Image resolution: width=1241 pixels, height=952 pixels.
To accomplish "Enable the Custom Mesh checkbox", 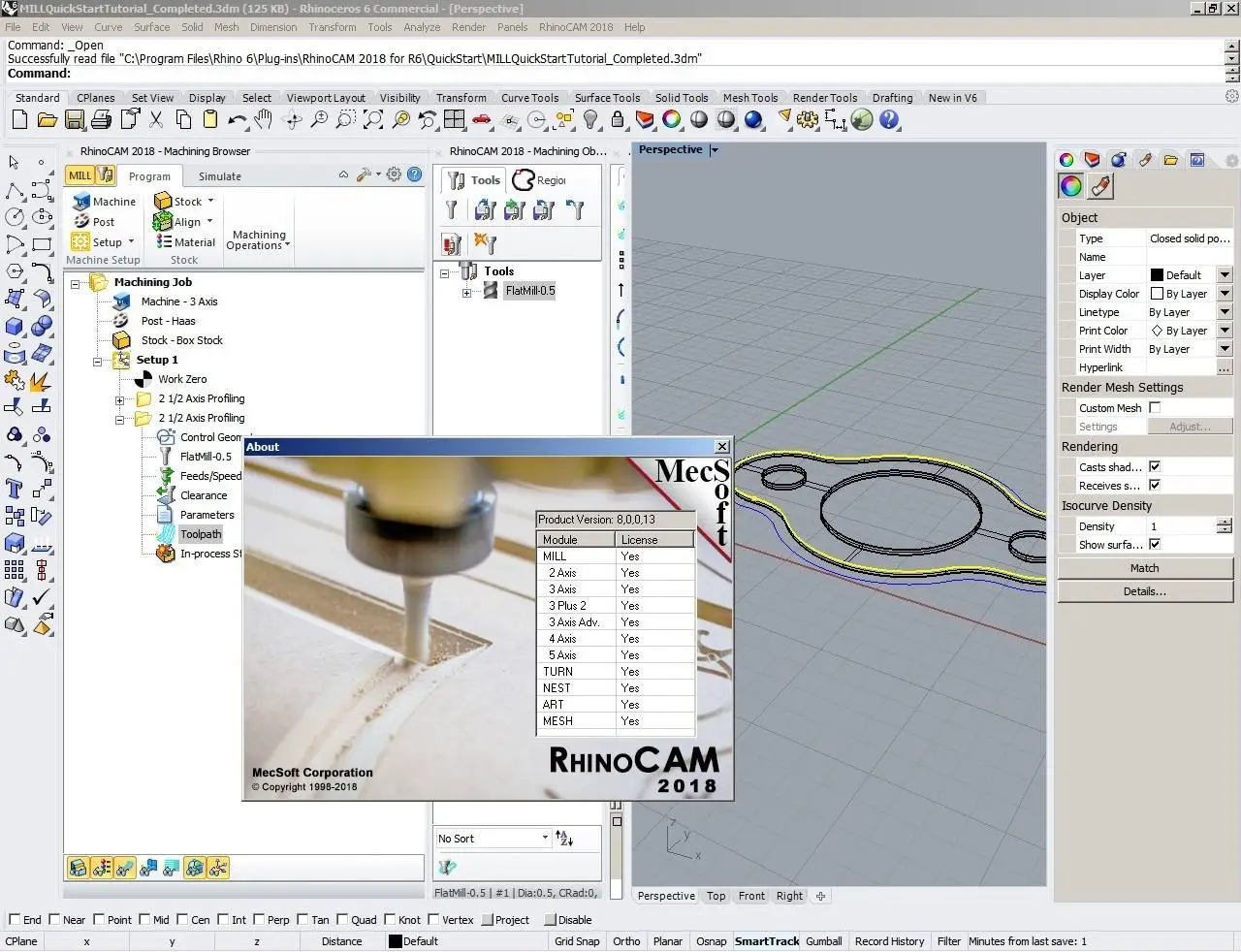I will click(1155, 408).
